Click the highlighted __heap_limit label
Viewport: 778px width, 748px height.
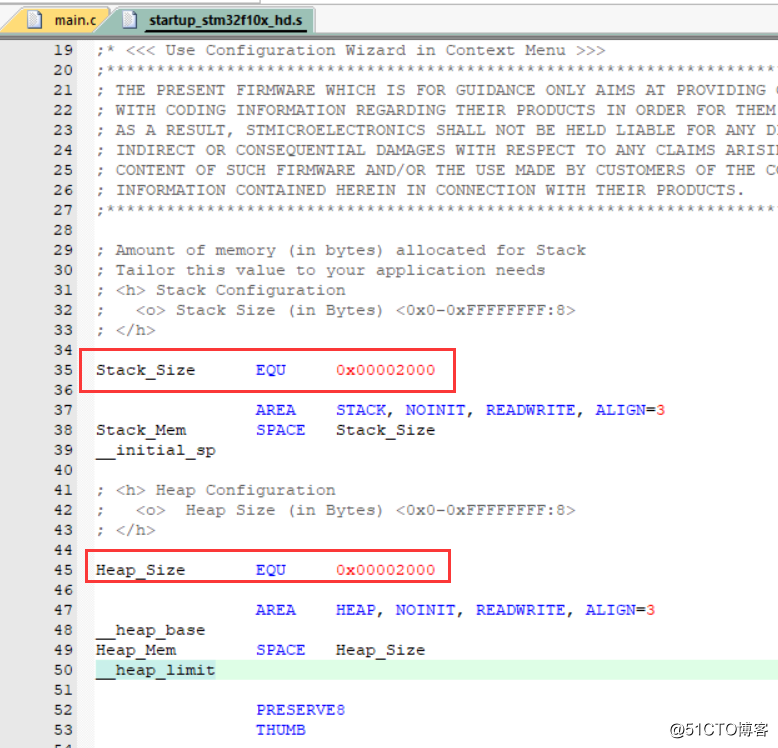pyautogui.click(x=156, y=670)
